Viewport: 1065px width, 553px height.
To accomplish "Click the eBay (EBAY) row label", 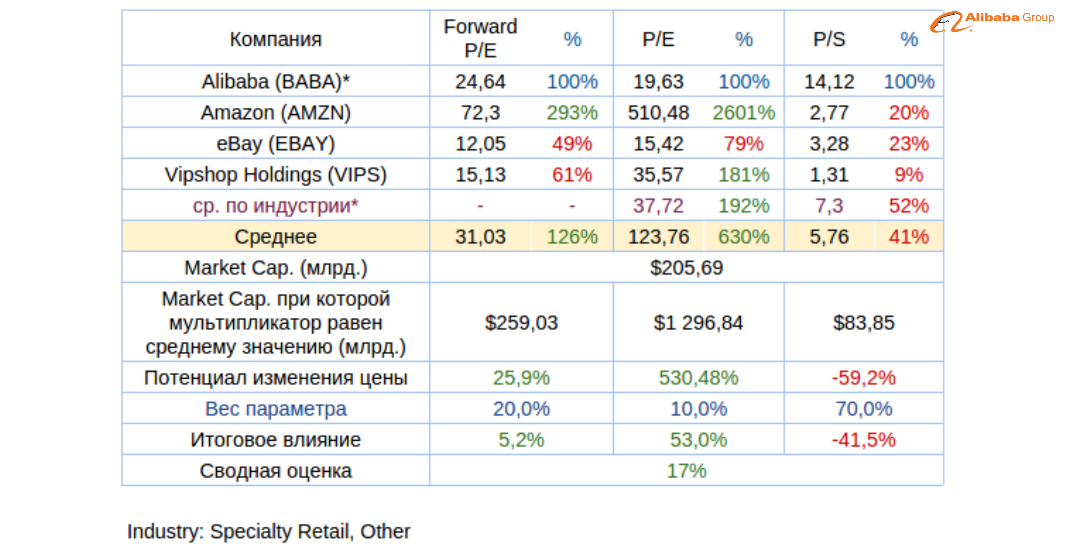I will pos(275,144).
